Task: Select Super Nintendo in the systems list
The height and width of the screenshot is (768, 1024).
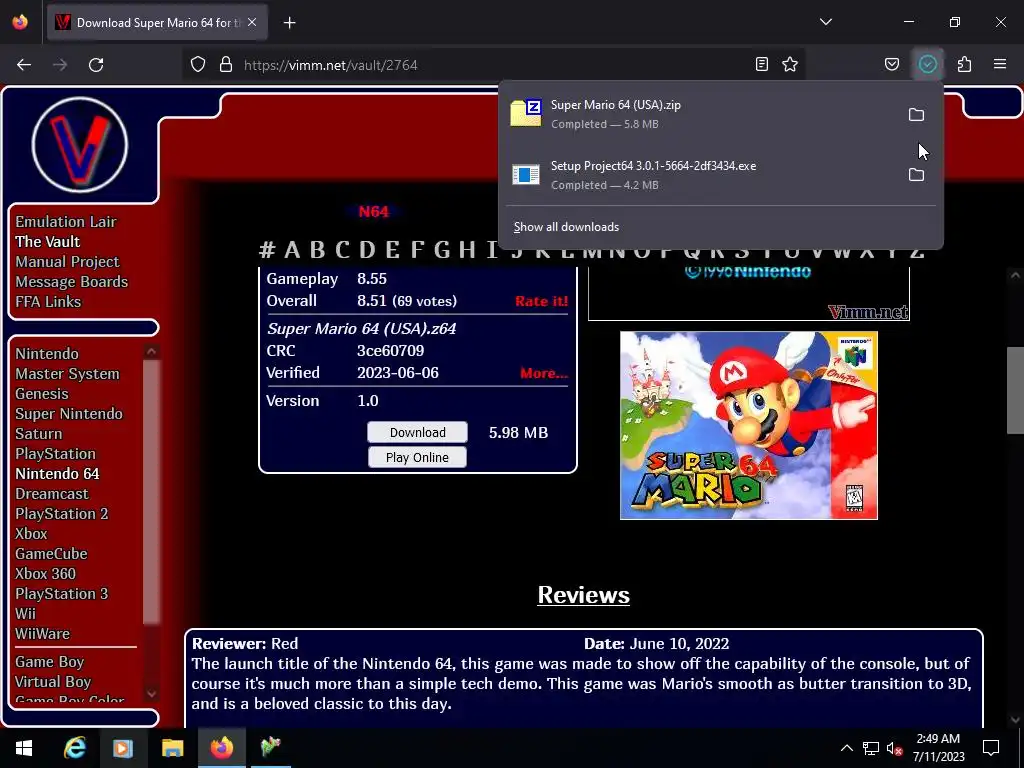Action: 69,414
